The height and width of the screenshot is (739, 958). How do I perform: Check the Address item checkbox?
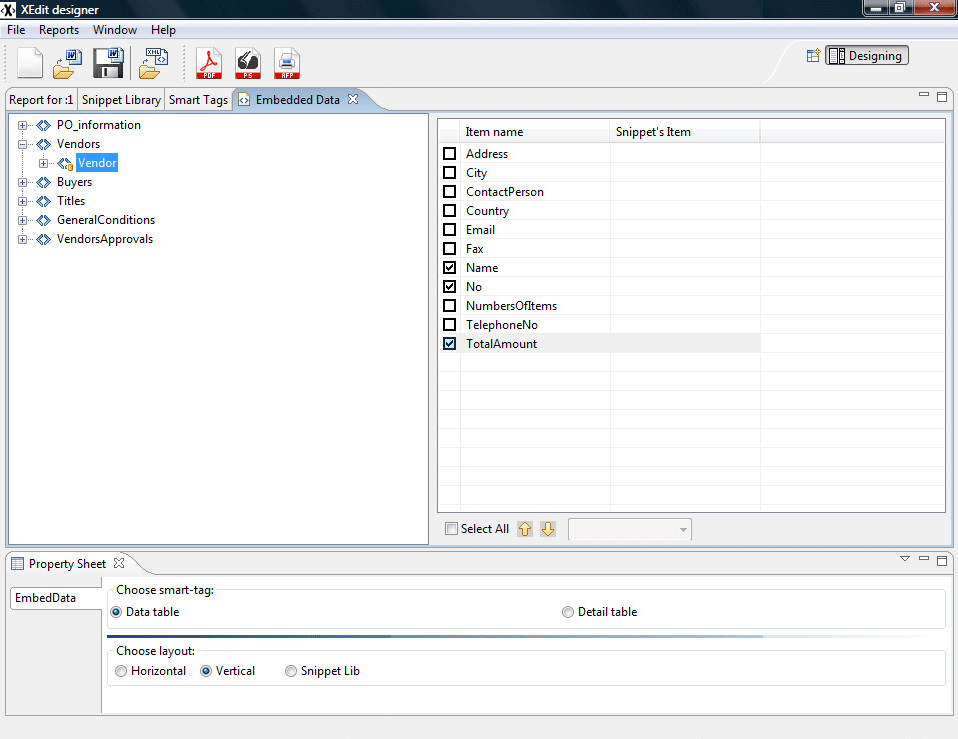click(449, 153)
